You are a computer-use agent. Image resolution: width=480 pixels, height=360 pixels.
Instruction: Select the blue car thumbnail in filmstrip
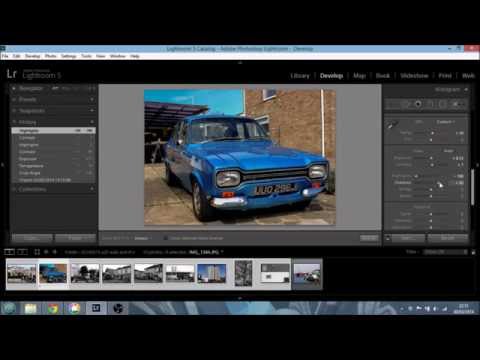coord(53,274)
